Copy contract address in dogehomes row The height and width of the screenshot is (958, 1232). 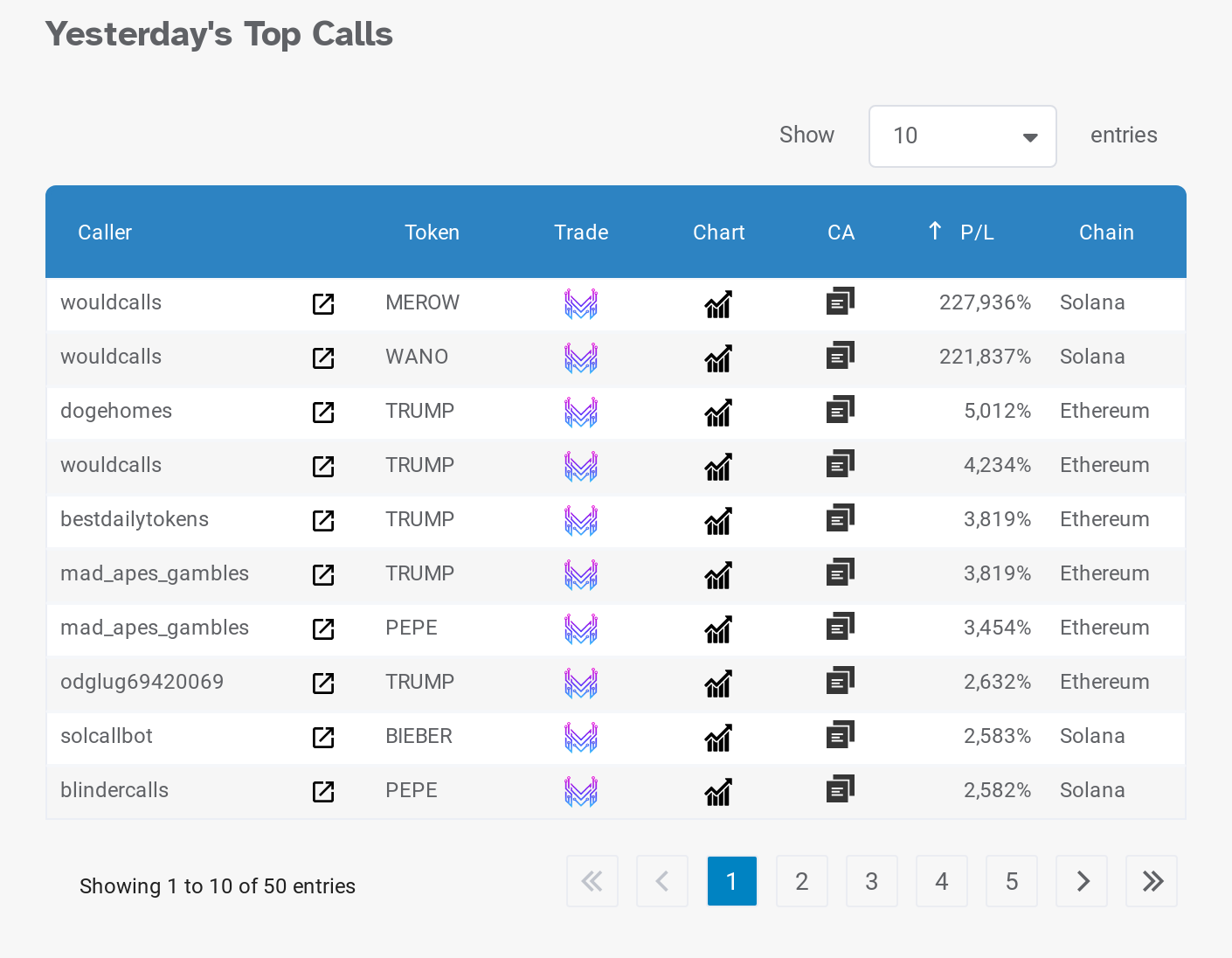click(x=840, y=409)
